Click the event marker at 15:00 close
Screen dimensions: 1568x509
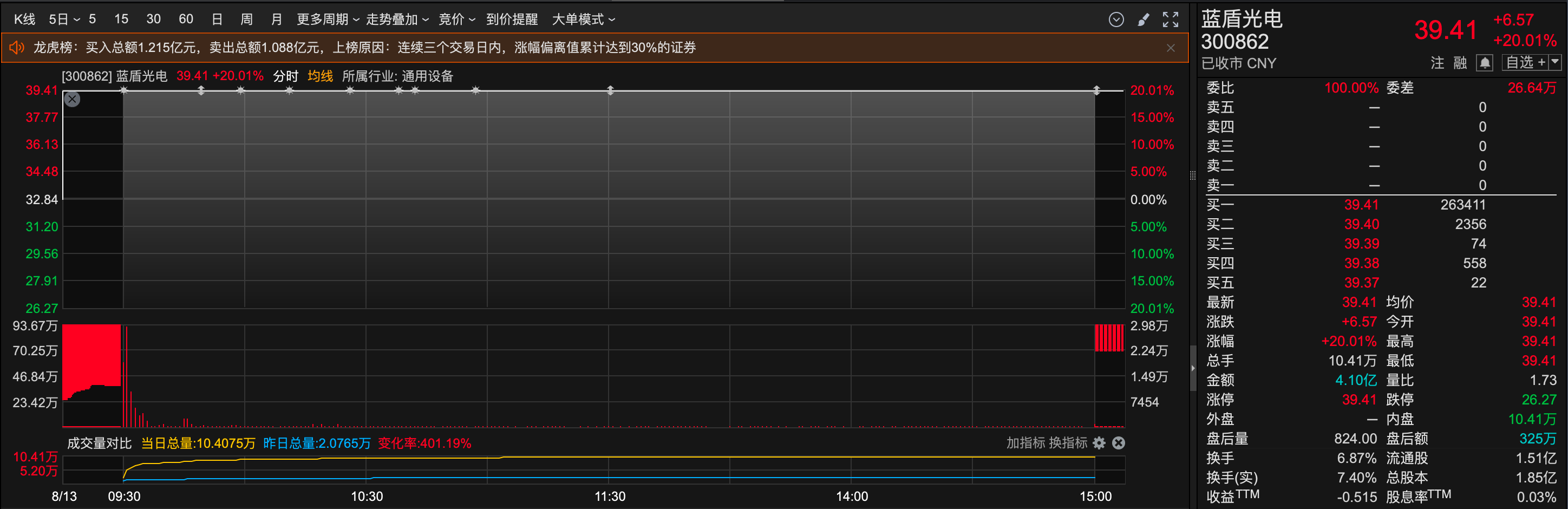1096,91
